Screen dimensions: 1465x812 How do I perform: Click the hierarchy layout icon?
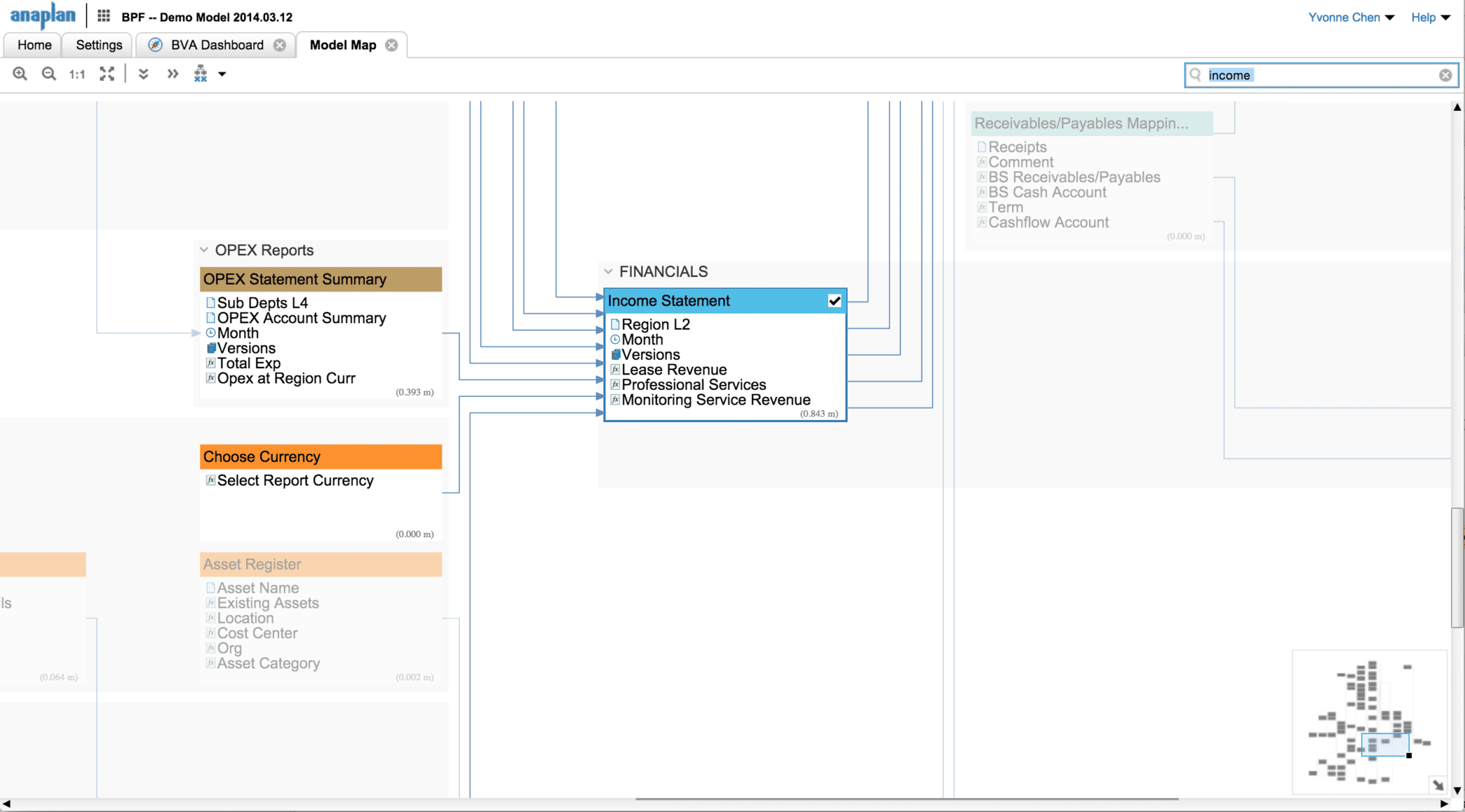[x=201, y=74]
